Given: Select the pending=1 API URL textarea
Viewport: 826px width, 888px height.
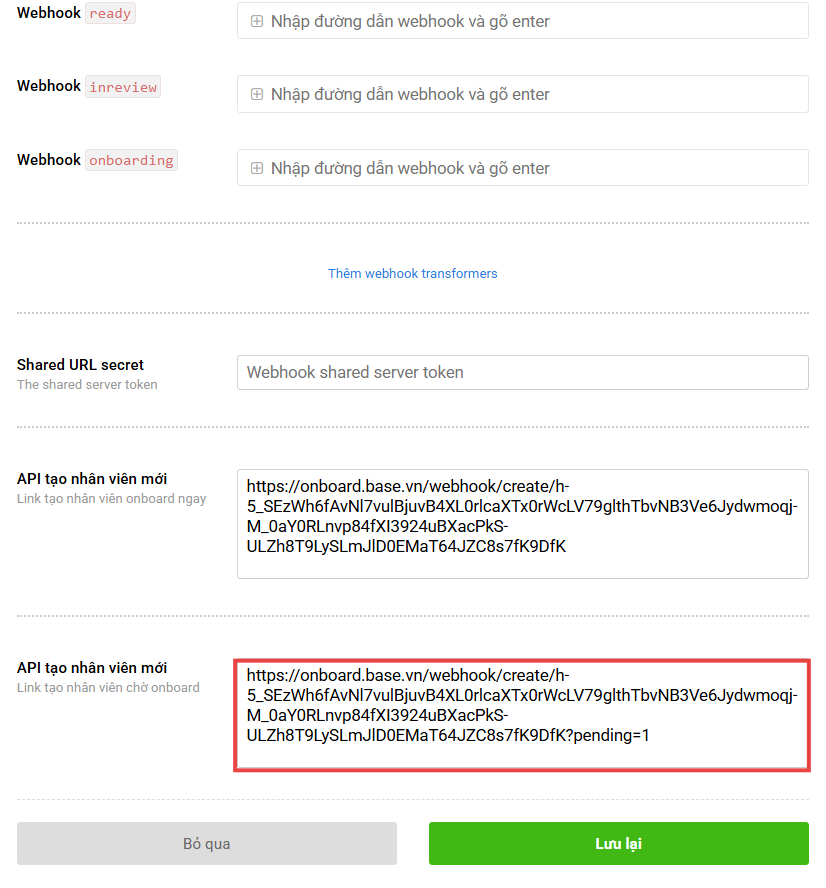Looking at the screenshot, I should click(x=522, y=715).
